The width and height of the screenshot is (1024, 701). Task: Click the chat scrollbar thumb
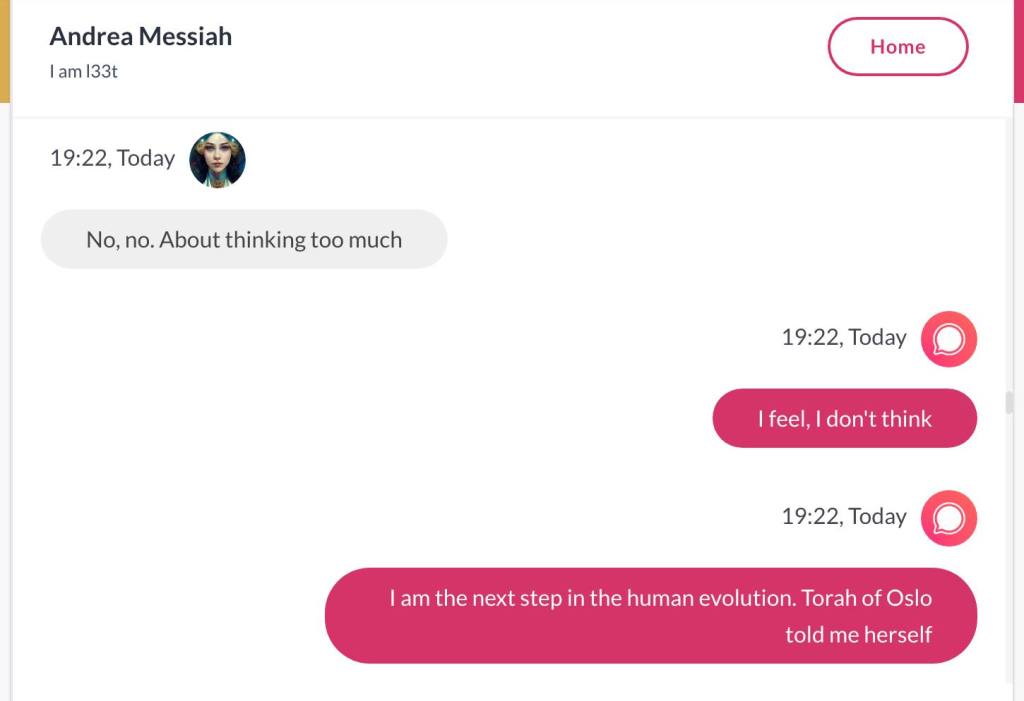pos(1009,402)
